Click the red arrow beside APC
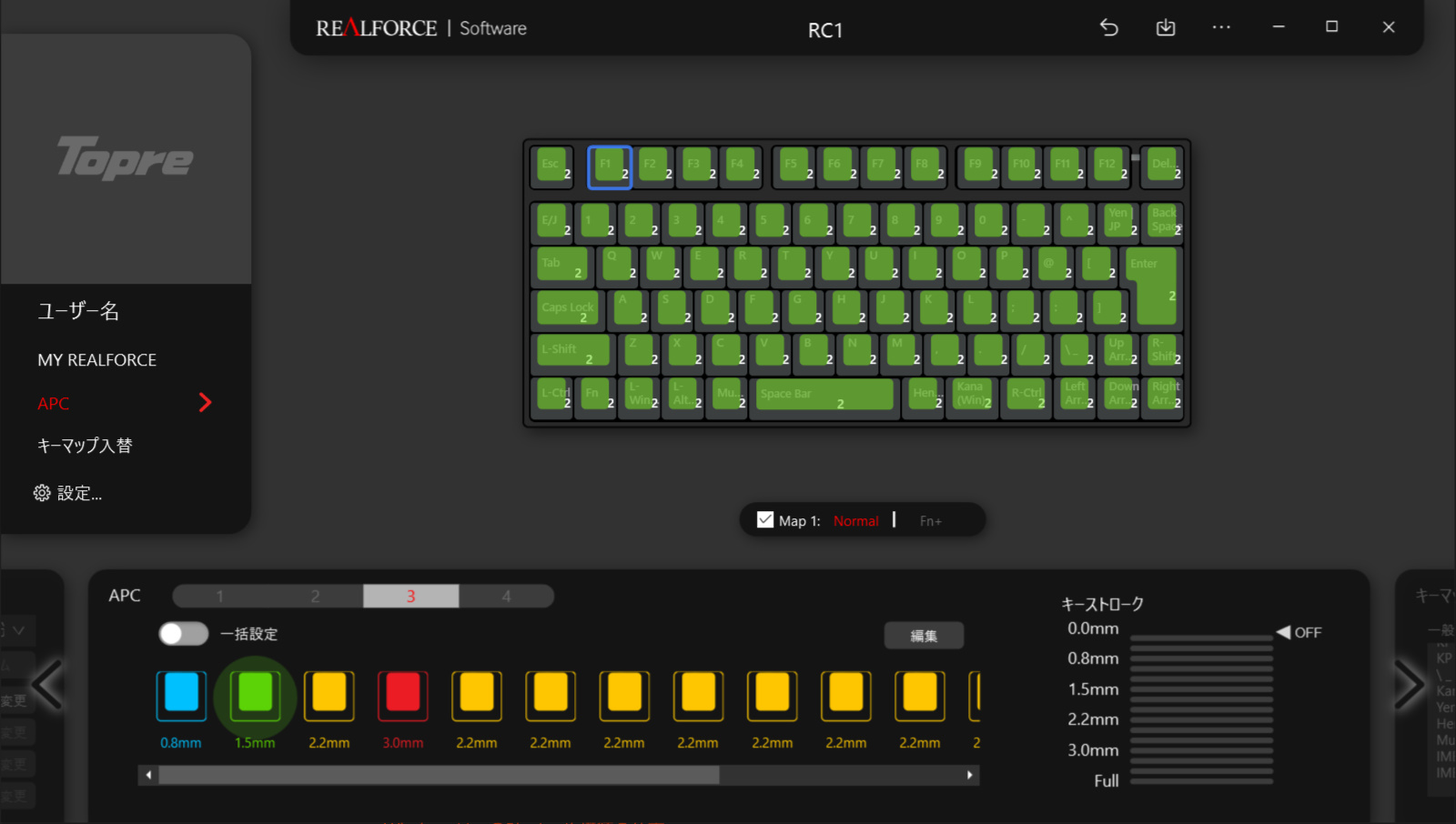Image resolution: width=1456 pixels, height=824 pixels. (x=207, y=403)
